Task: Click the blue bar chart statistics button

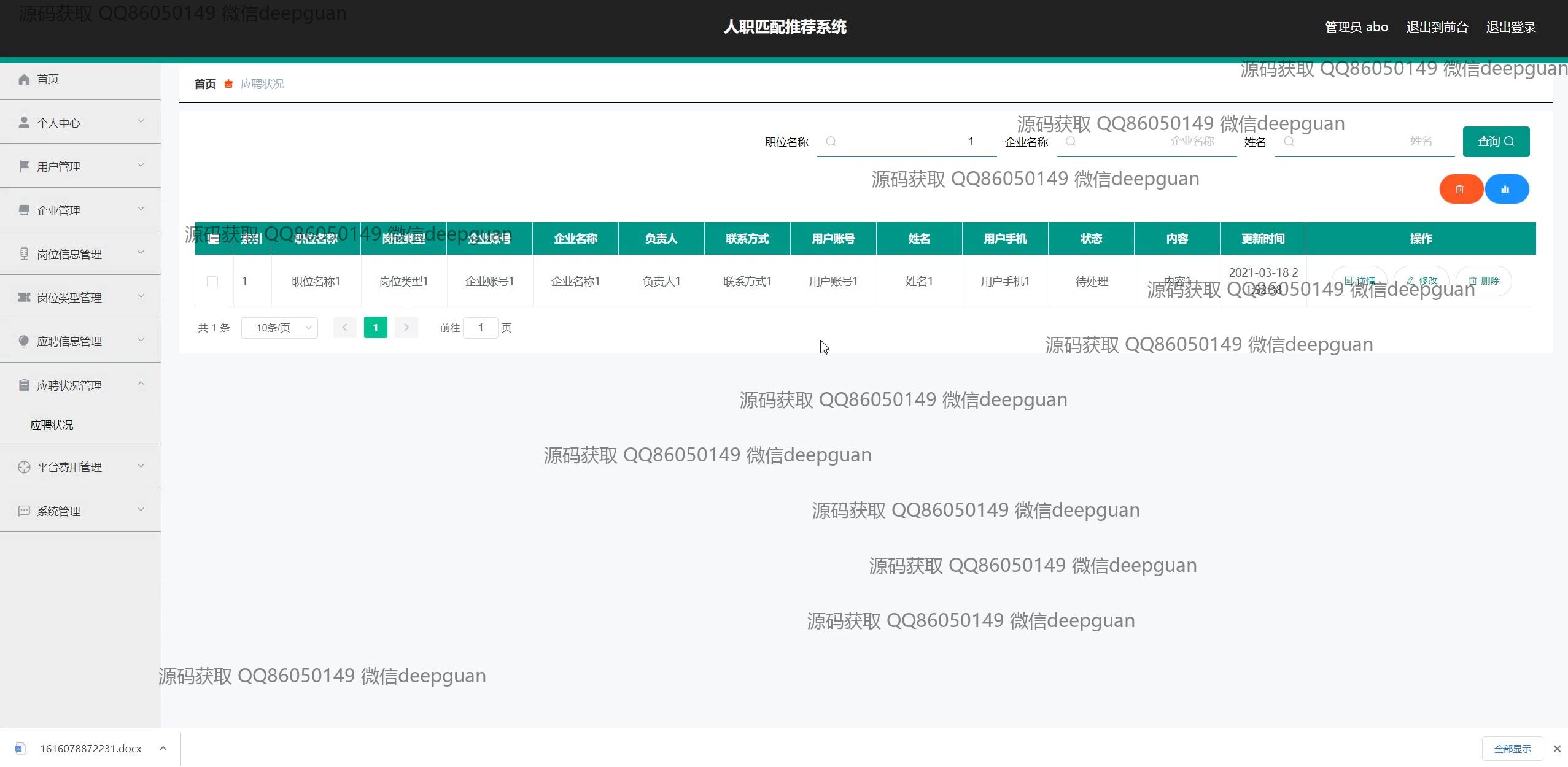Action: 1506,189
